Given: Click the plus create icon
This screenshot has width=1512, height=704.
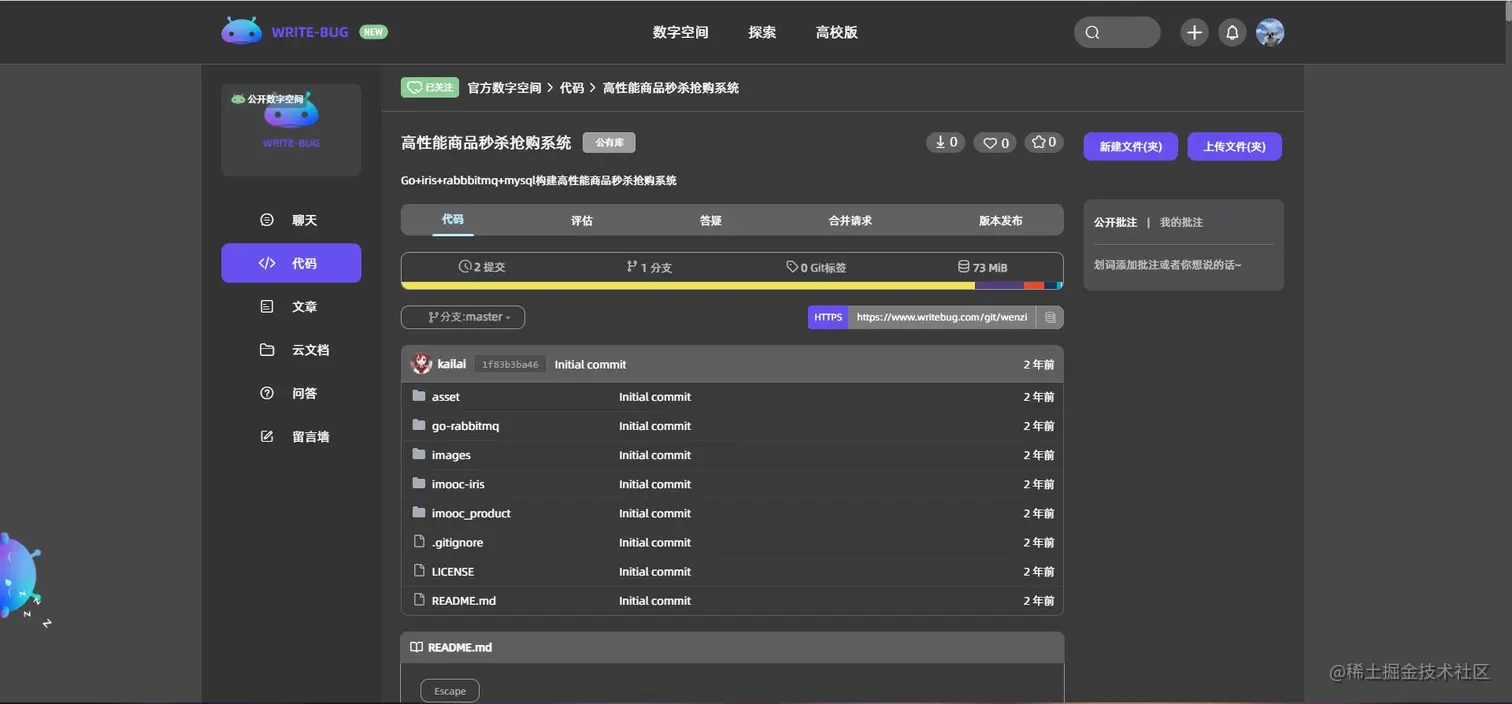Looking at the screenshot, I should 1194,32.
